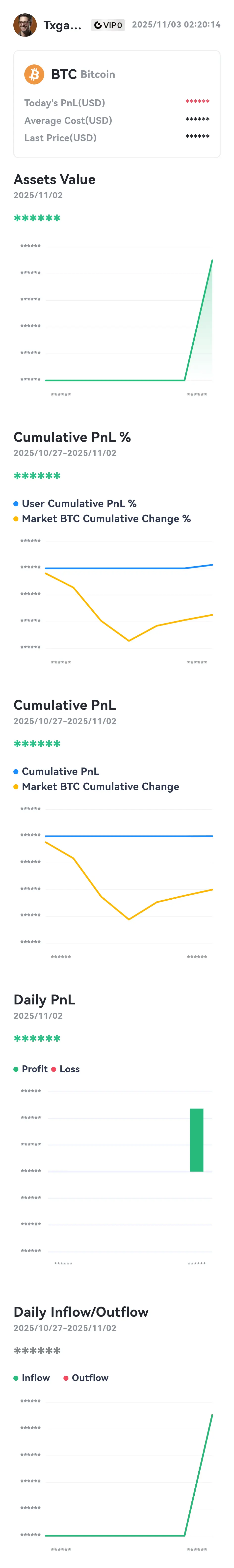Click the Daily Inflow/Outflow heading
Image resolution: width=234 pixels, height=1568 pixels.
81,1312
